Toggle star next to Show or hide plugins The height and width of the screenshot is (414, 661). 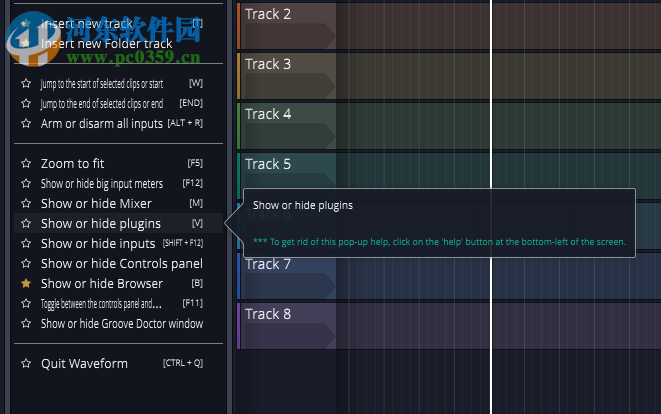point(26,223)
